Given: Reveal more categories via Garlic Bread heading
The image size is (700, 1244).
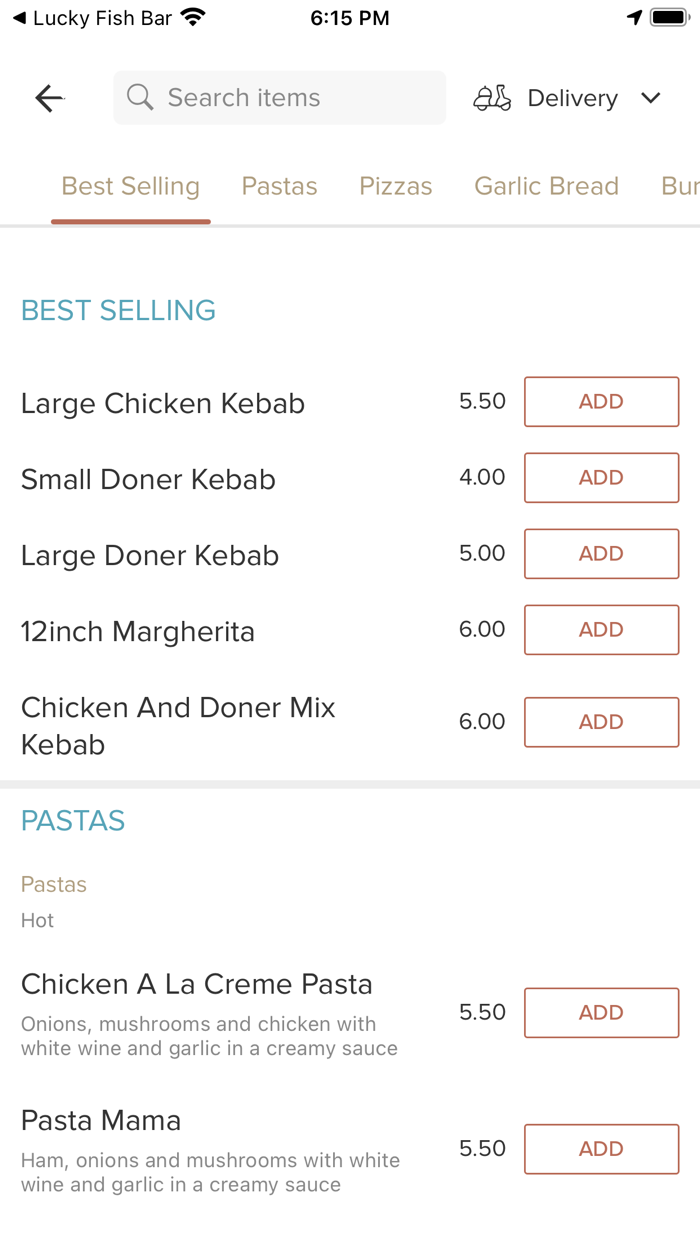Looking at the screenshot, I should 546,185.
